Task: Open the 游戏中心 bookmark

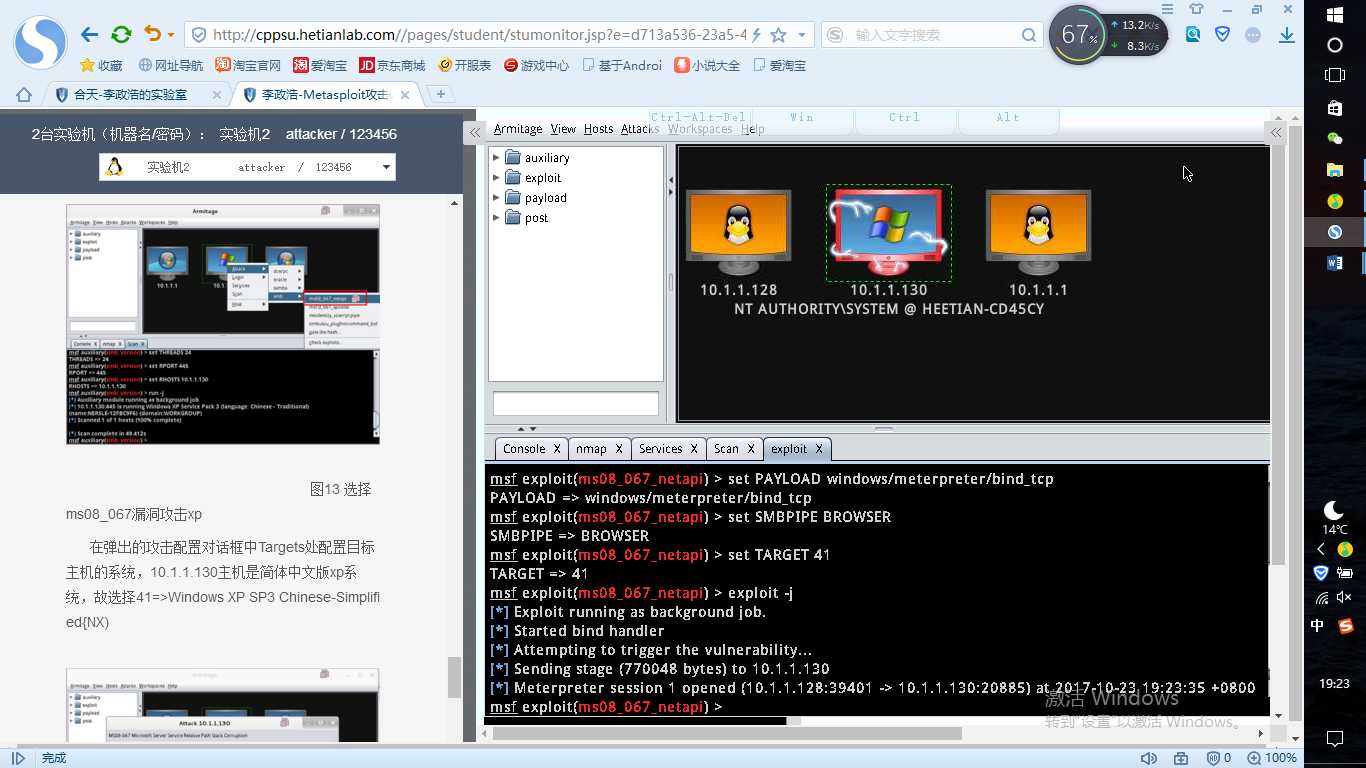Action: click(536, 65)
